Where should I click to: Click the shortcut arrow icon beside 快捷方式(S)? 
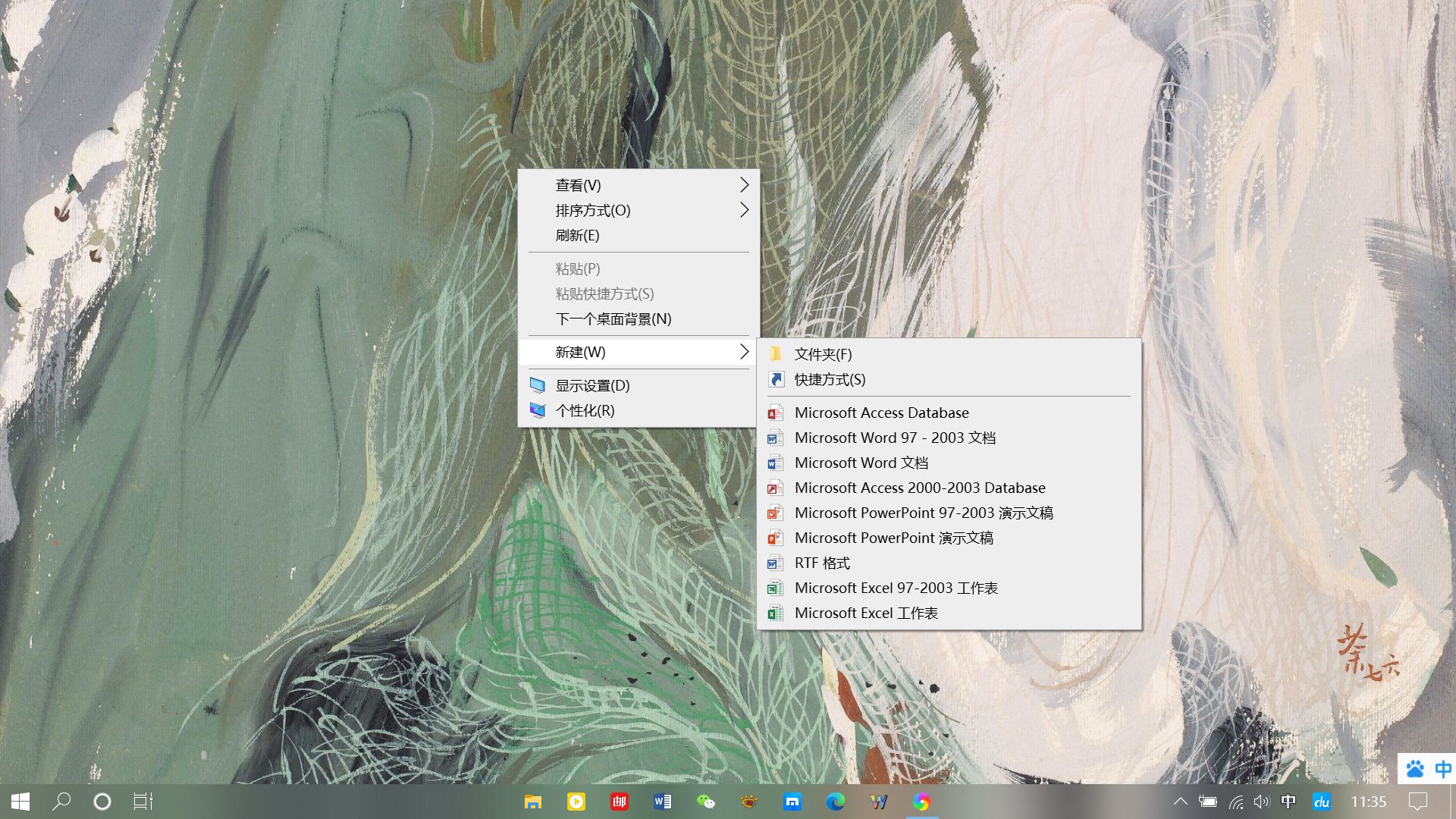(x=775, y=380)
